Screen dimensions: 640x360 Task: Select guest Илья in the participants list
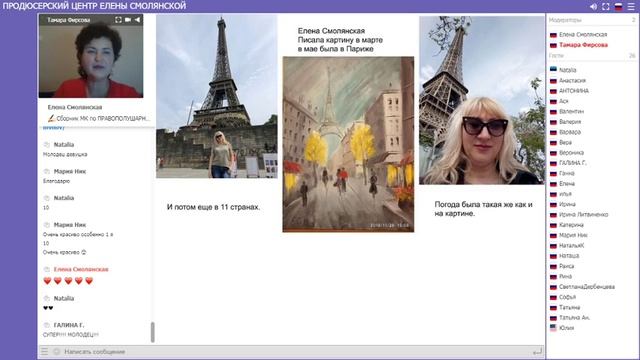click(565, 194)
